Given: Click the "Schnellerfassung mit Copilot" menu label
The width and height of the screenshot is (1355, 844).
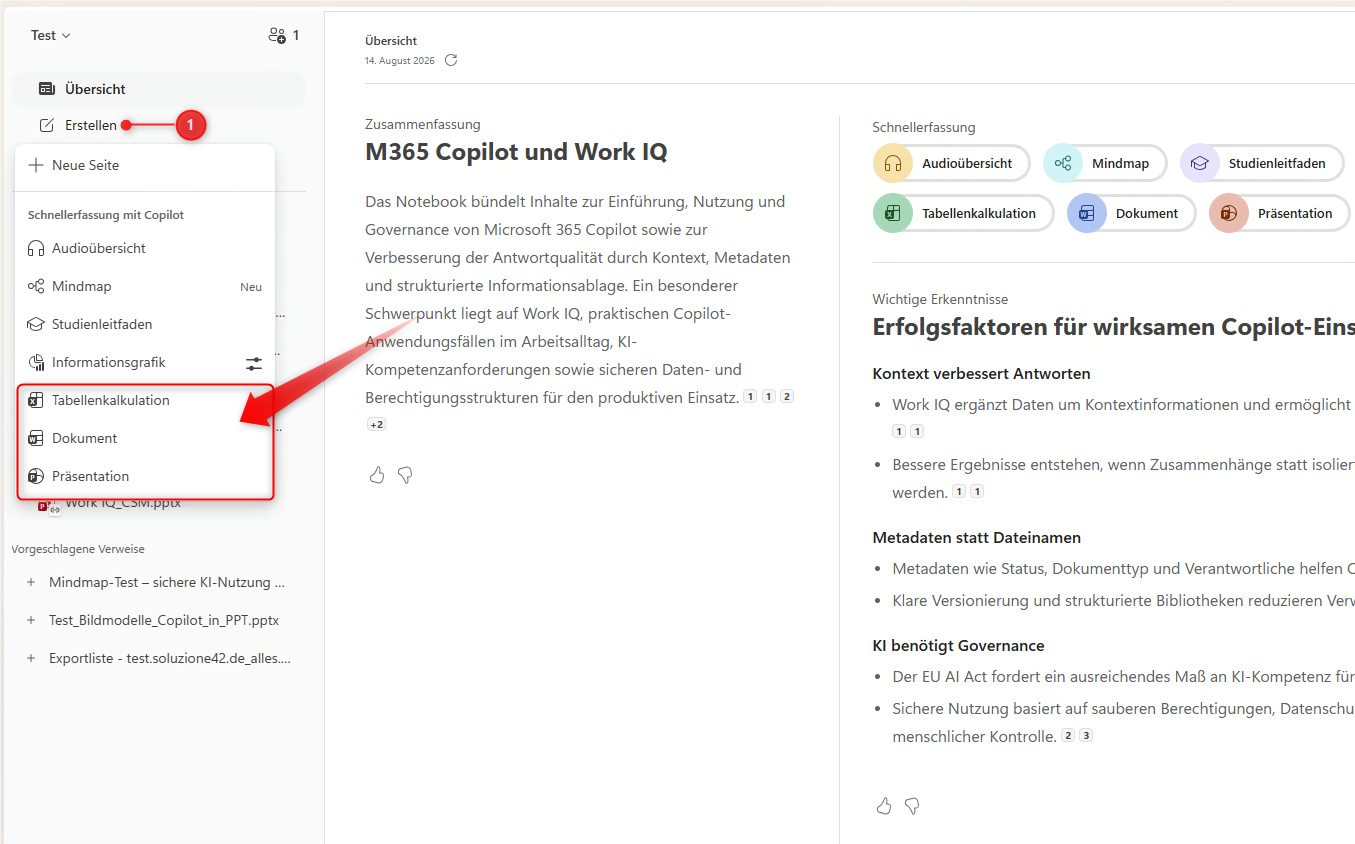Looking at the screenshot, I should pos(106,215).
